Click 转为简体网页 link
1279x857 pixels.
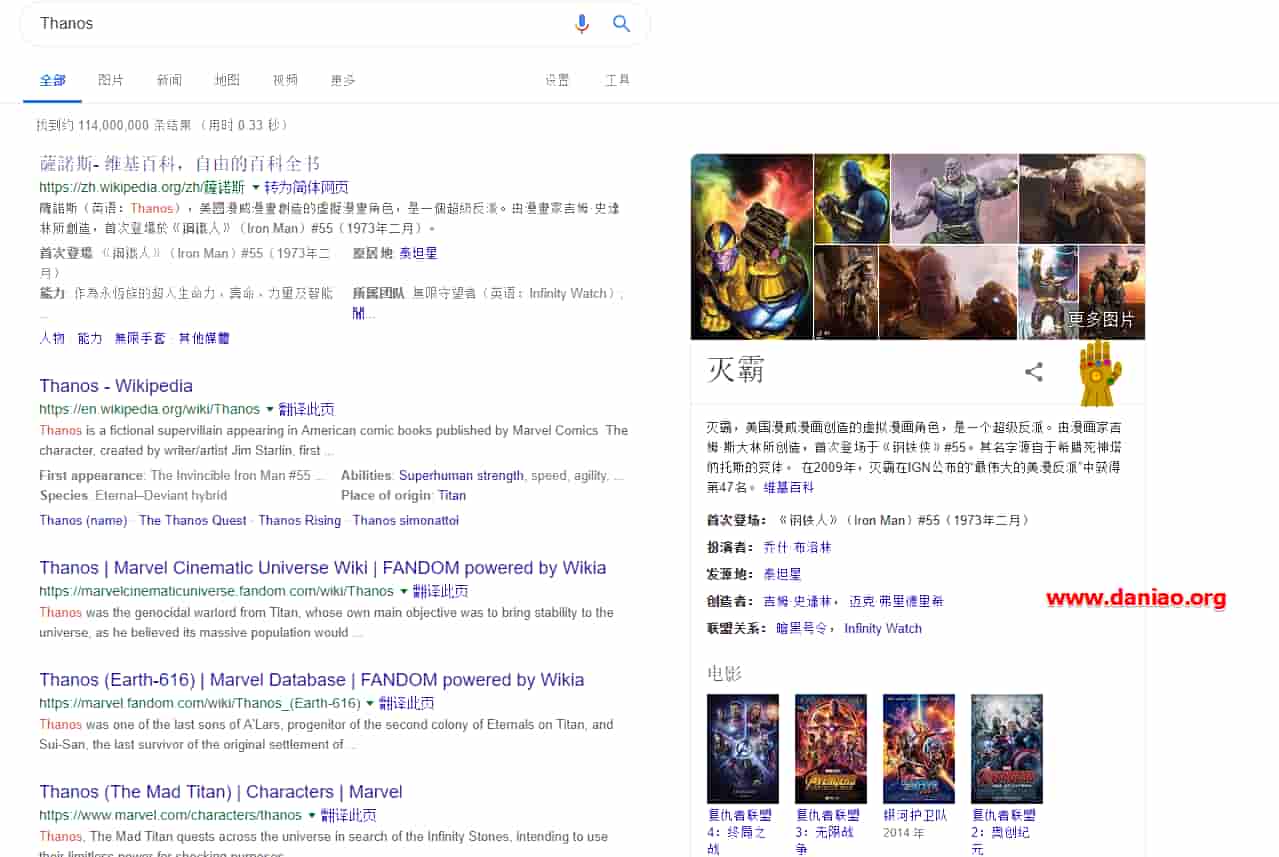click(306, 187)
